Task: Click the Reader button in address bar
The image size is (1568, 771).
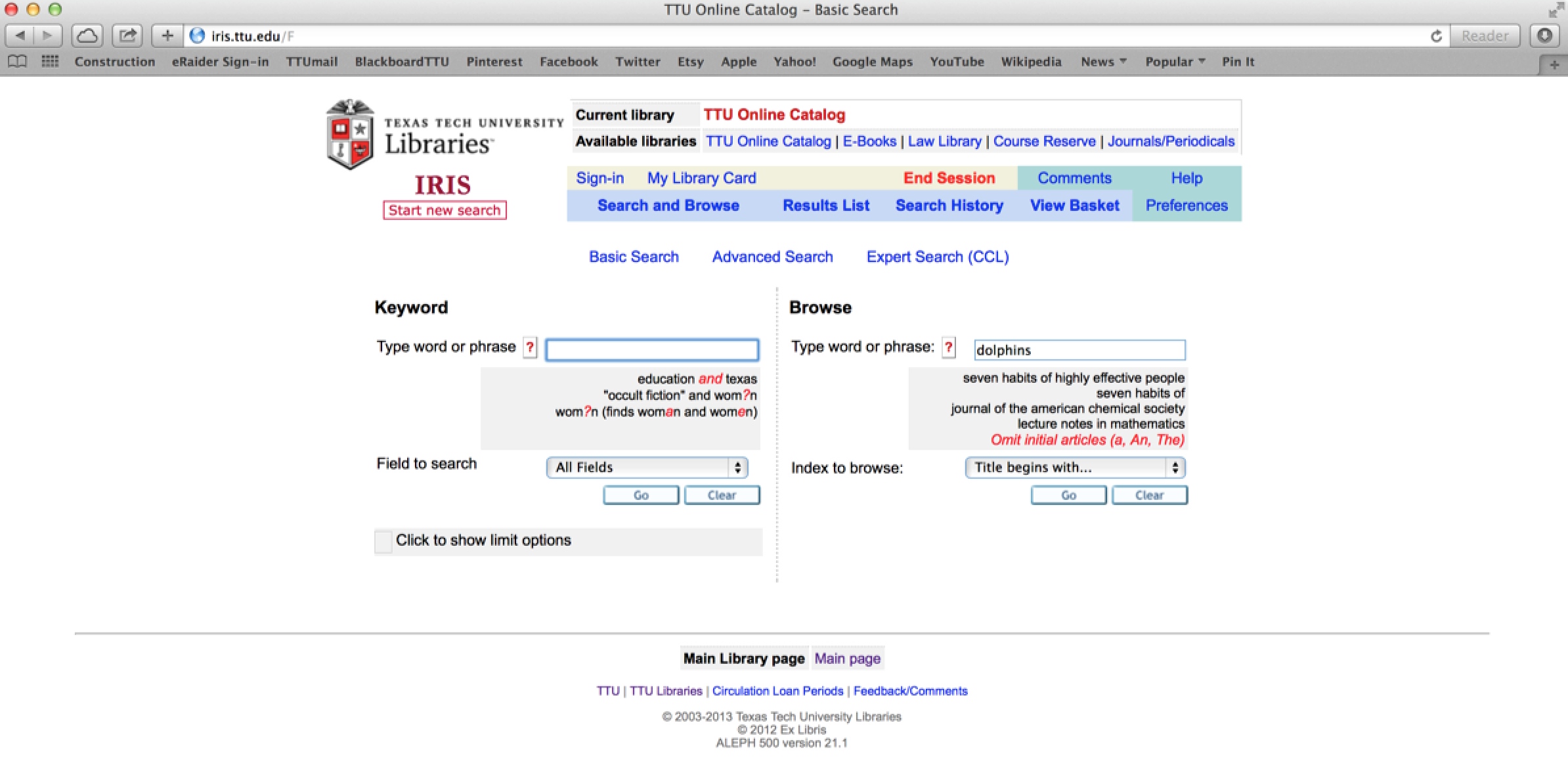Action: [1485, 35]
